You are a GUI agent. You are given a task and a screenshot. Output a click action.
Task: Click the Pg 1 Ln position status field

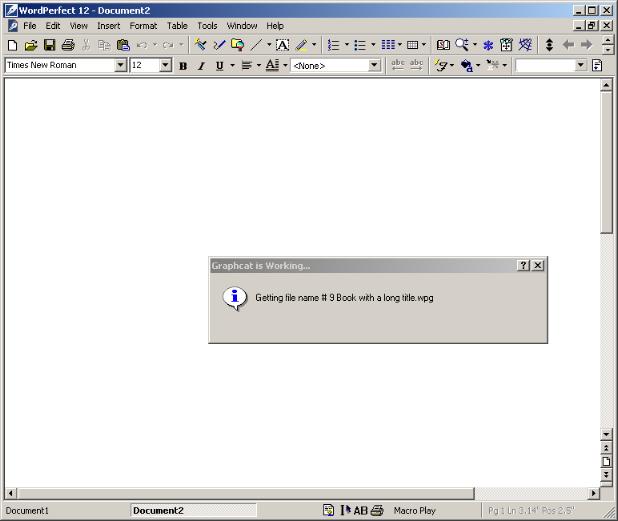pos(531,511)
